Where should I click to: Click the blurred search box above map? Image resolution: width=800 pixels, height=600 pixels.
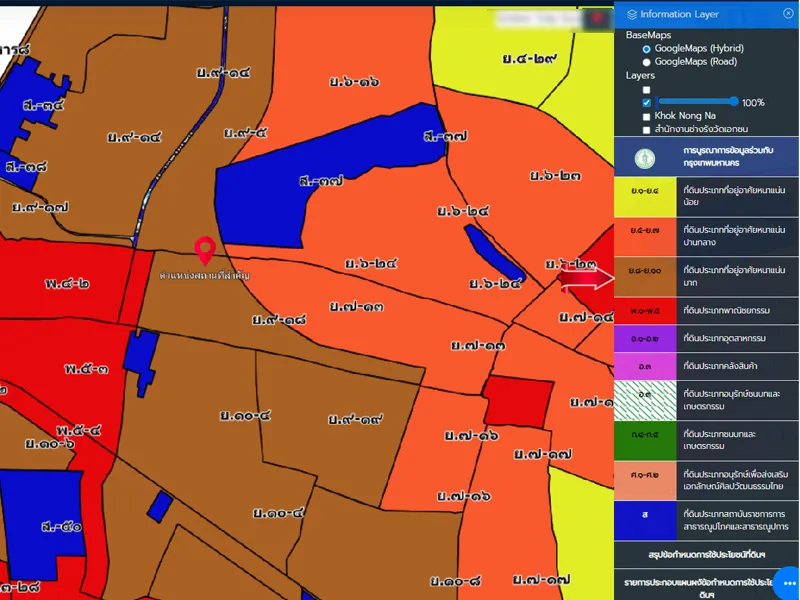(540, 18)
